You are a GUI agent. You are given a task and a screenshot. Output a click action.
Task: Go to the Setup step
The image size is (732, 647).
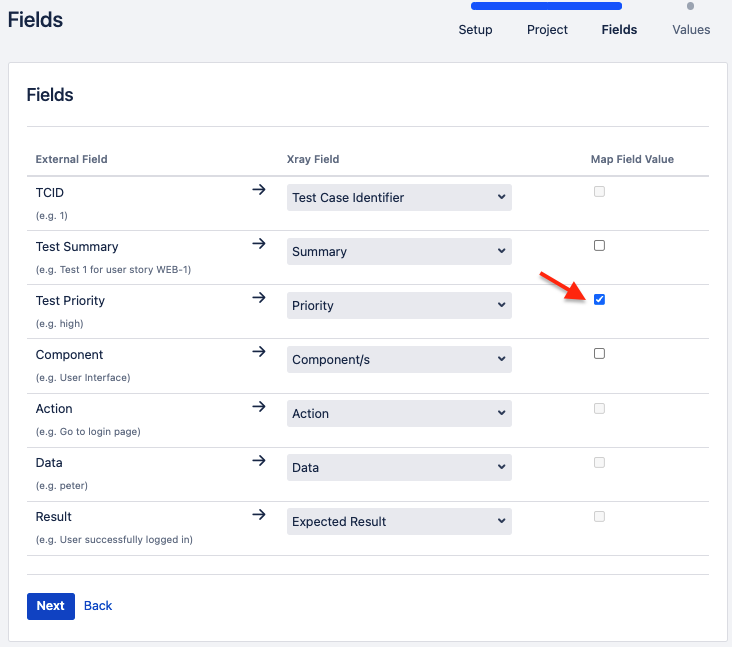(475, 30)
